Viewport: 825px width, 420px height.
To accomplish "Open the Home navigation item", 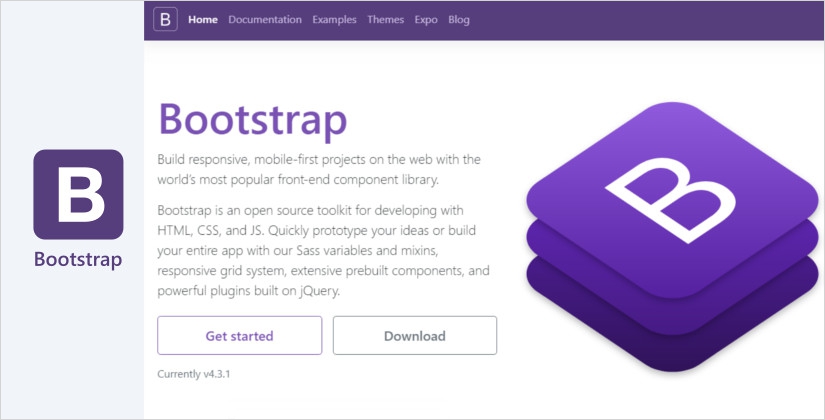I will (x=203, y=20).
